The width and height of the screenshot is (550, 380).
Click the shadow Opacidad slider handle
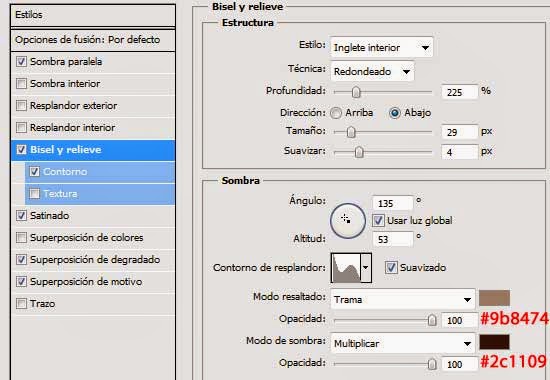click(432, 364)
